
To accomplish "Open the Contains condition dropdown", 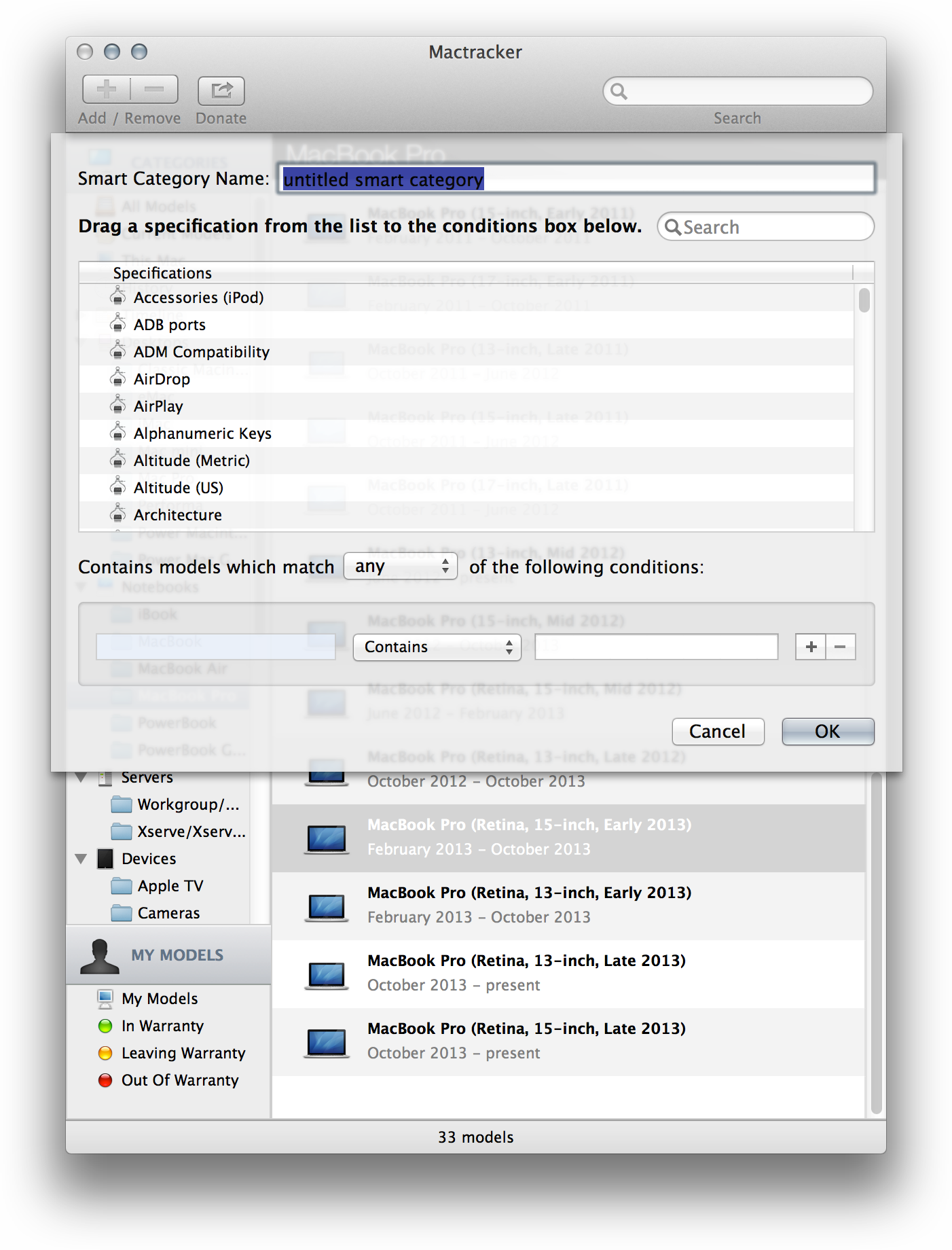I will (437, 647).
